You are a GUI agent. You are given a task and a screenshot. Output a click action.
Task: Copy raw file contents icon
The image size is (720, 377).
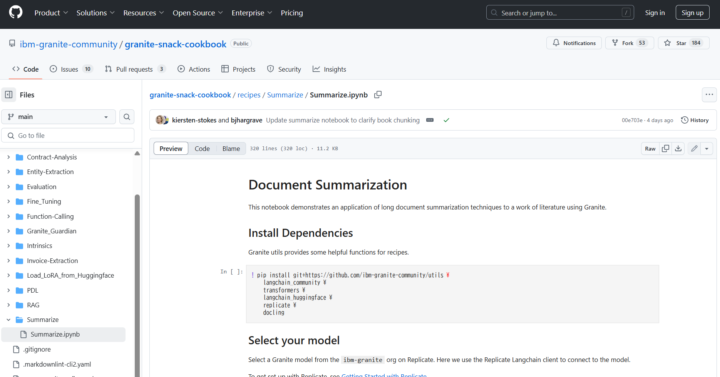665,148
